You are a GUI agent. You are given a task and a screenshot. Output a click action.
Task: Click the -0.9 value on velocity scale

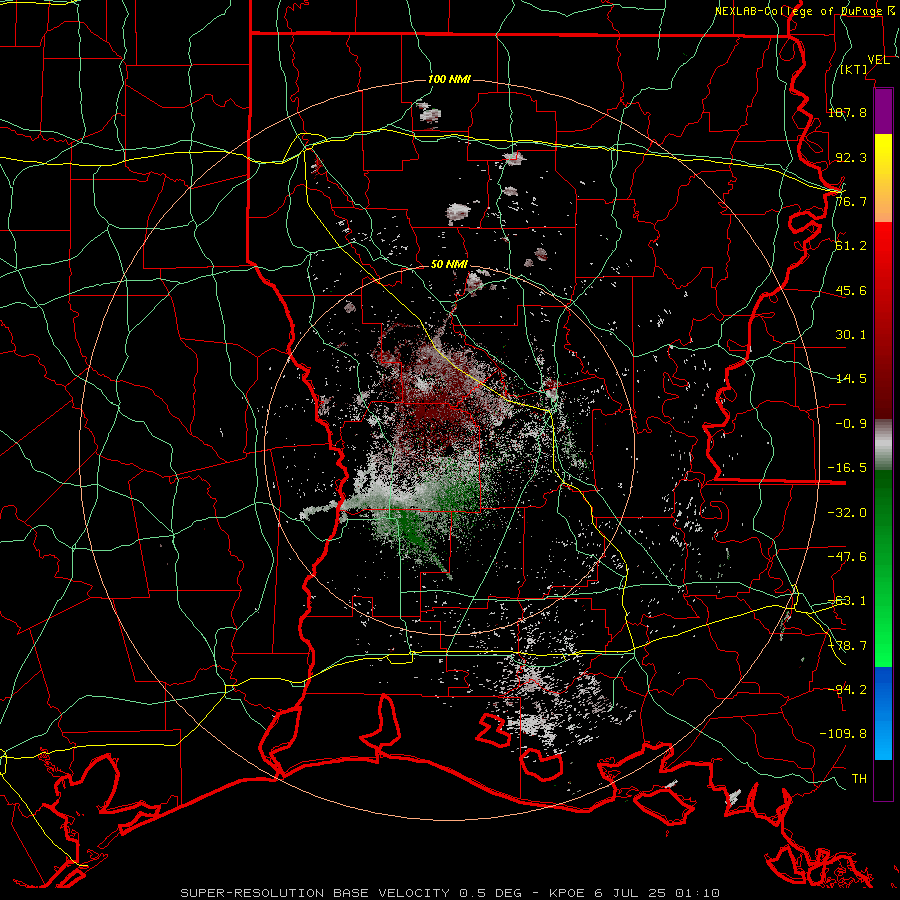pos(851,424)
